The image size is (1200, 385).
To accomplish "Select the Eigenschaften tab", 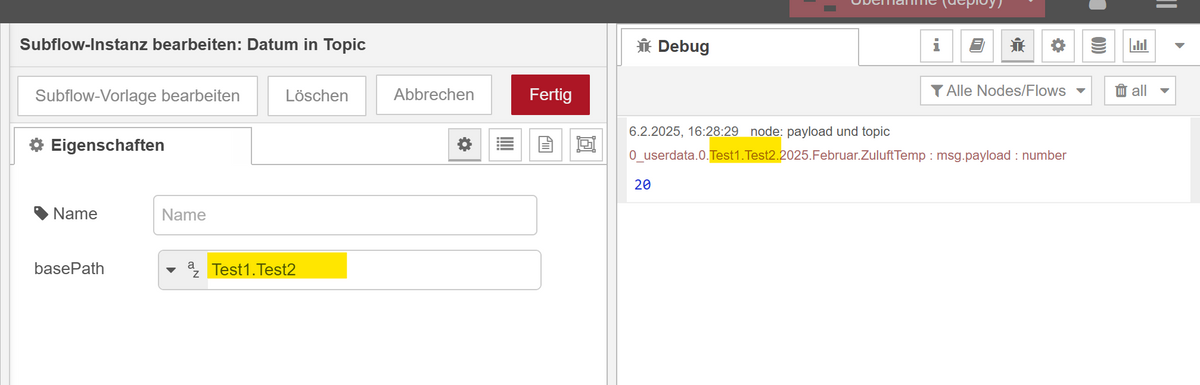I will click(131, 145).
